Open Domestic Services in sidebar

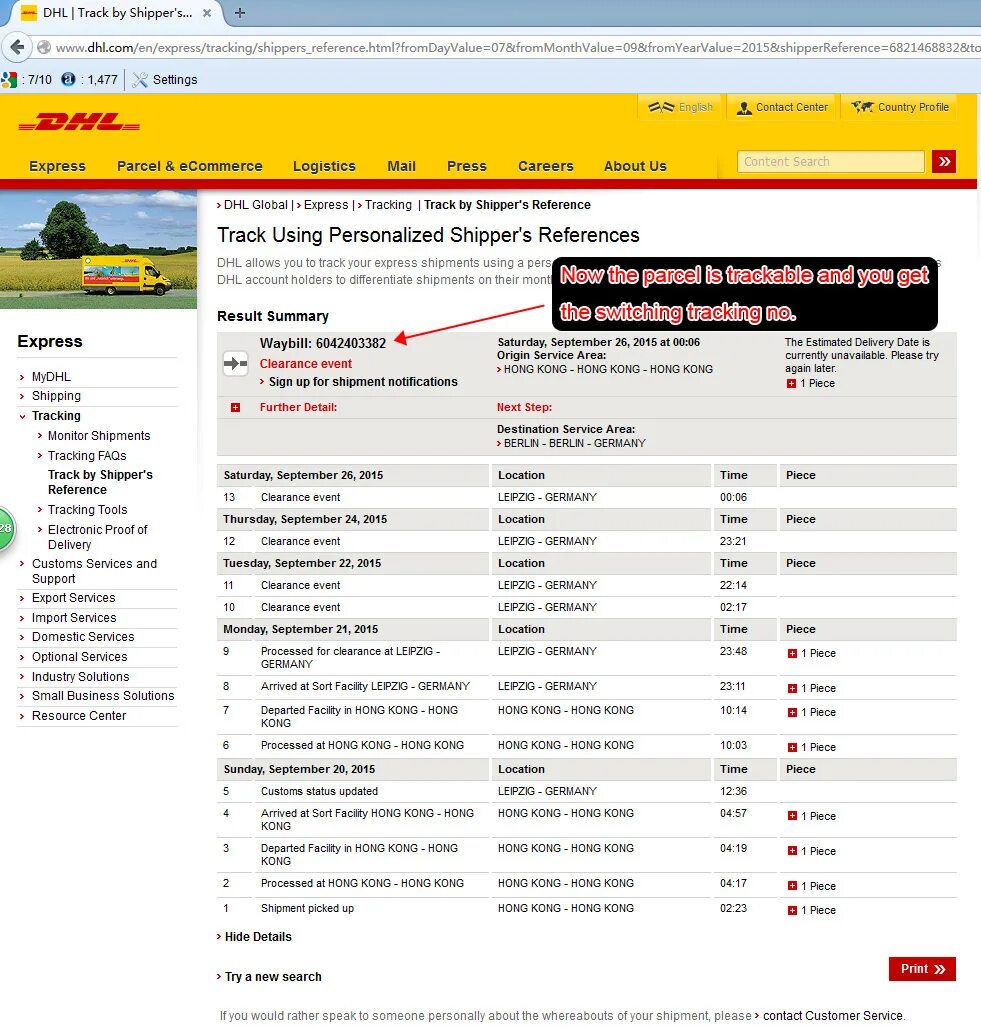83,637
